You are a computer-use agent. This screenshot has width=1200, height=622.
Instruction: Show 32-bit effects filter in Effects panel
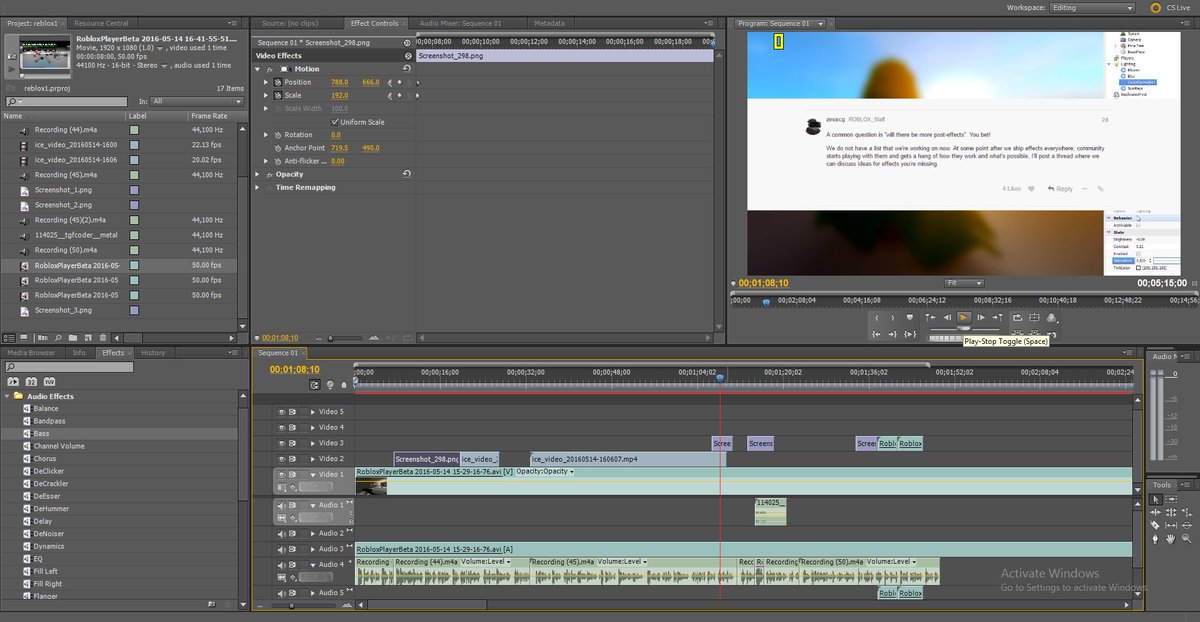31,381
